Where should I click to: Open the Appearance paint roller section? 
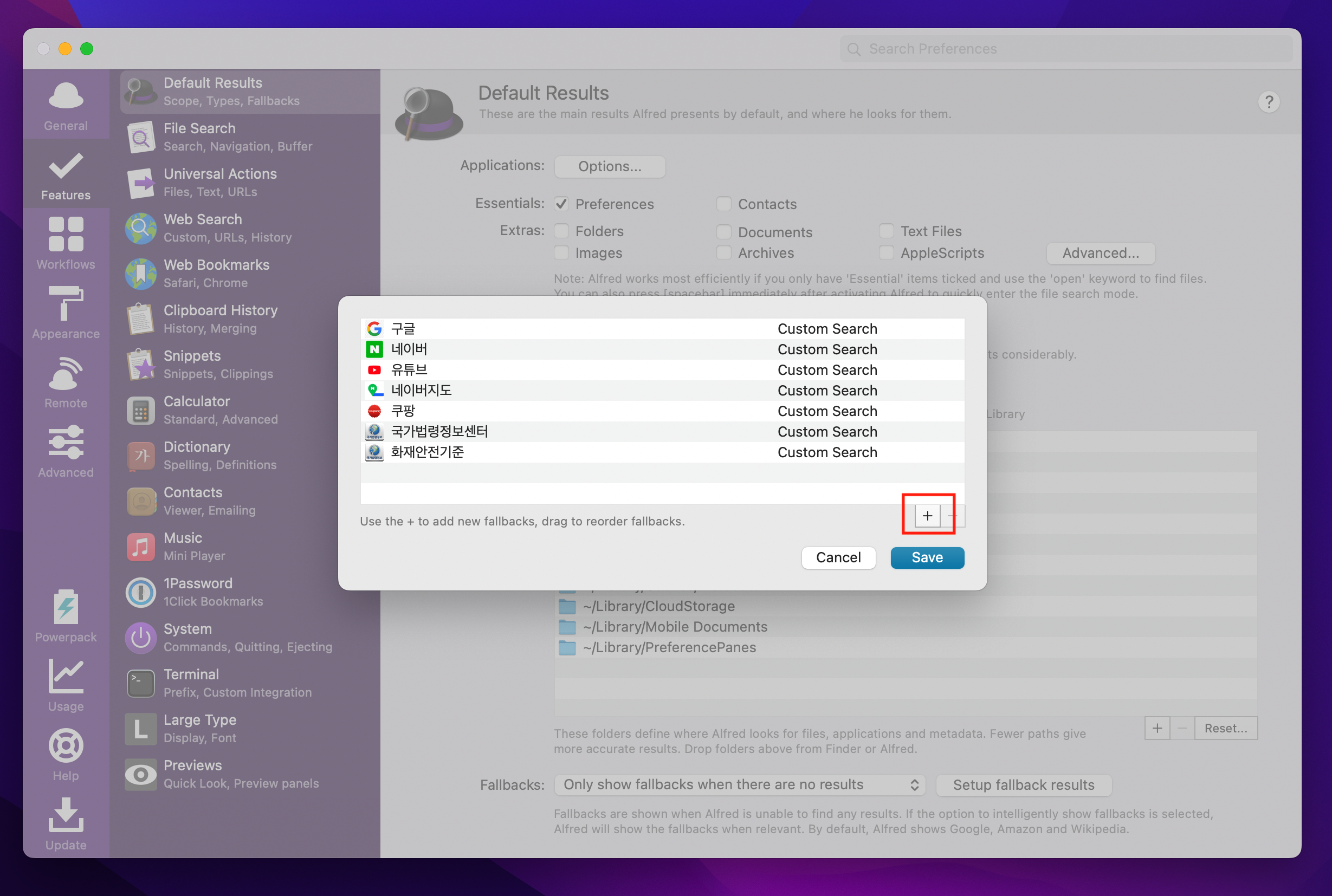pyautogui.click(x=66, y=313)
